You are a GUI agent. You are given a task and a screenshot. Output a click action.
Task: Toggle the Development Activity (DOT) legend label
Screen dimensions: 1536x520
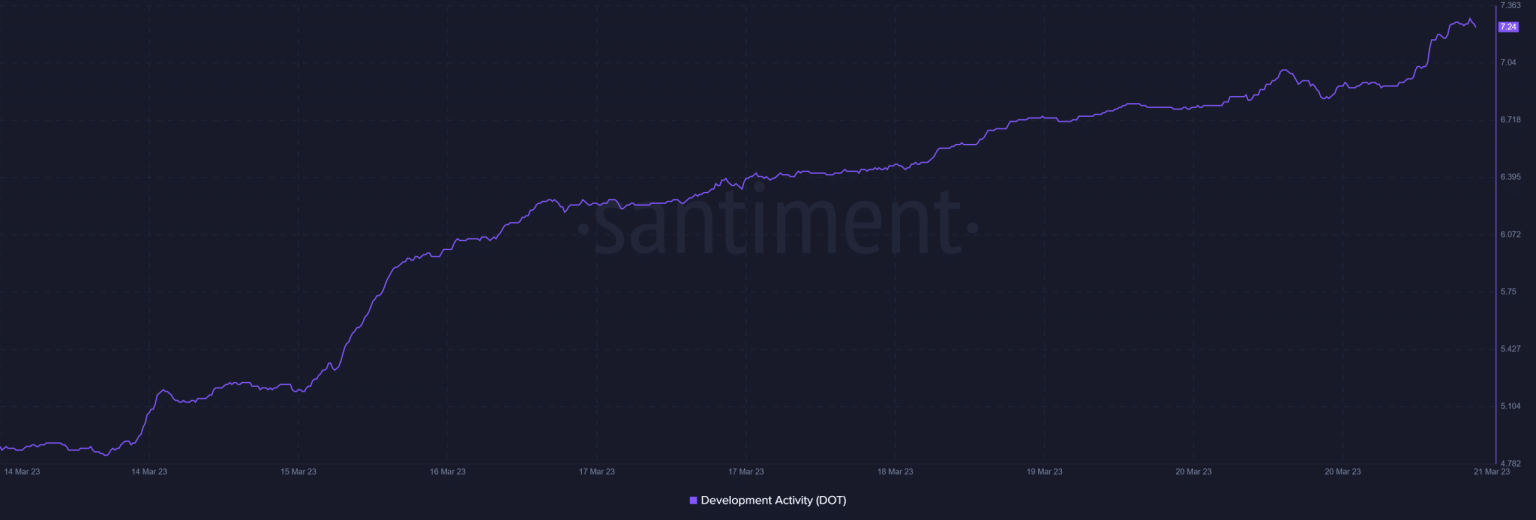[x=773, y=500]
